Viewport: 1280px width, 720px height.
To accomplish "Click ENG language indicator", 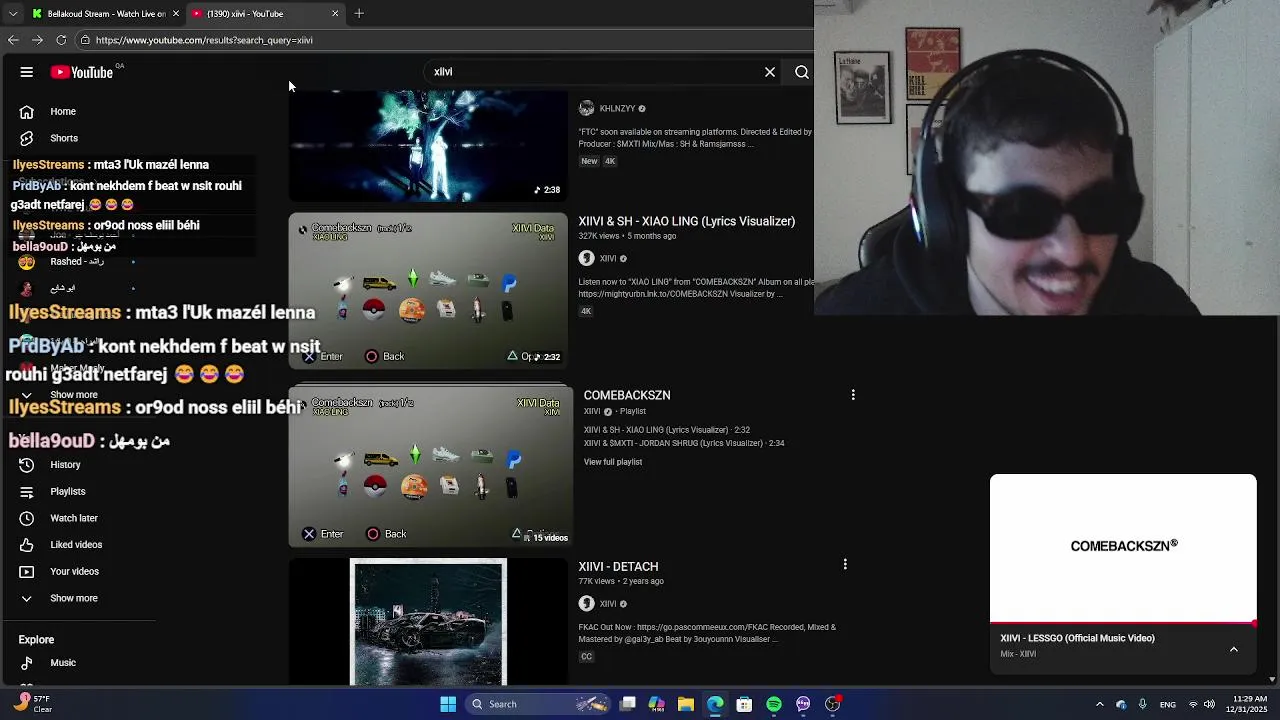I will point(1167,704).
